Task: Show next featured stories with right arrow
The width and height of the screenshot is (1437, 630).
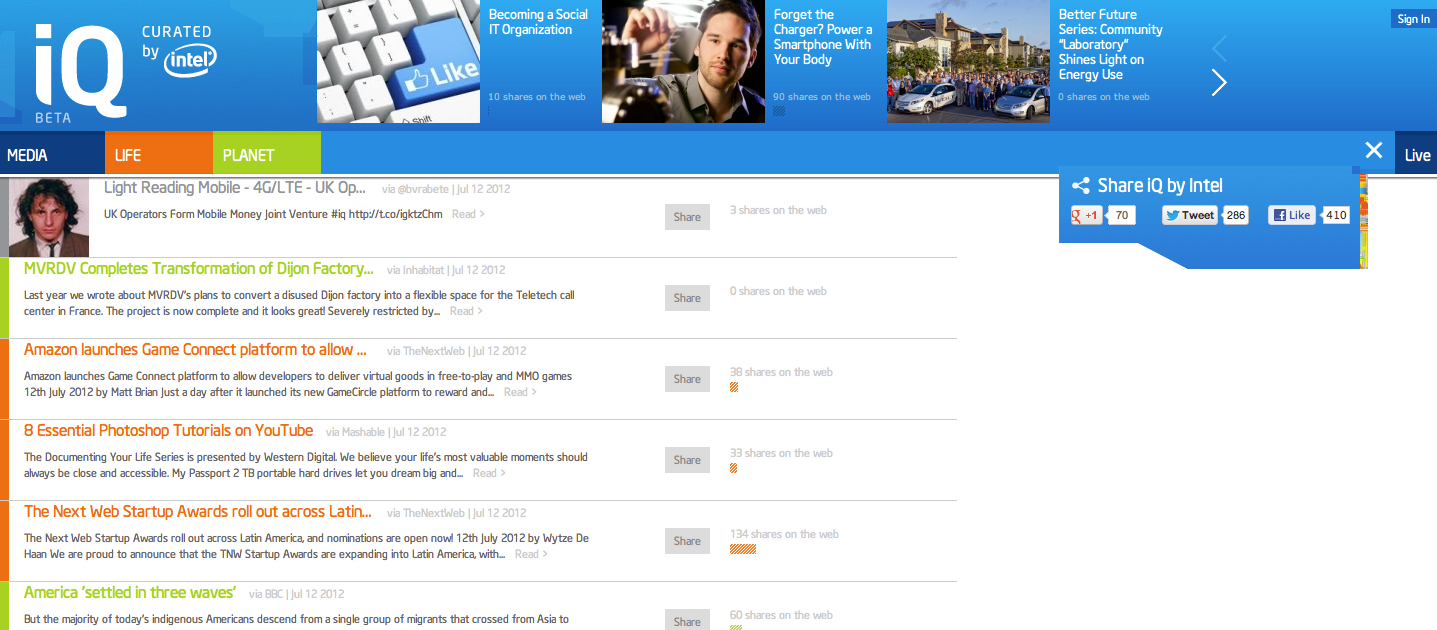Action: (1219, 82)
